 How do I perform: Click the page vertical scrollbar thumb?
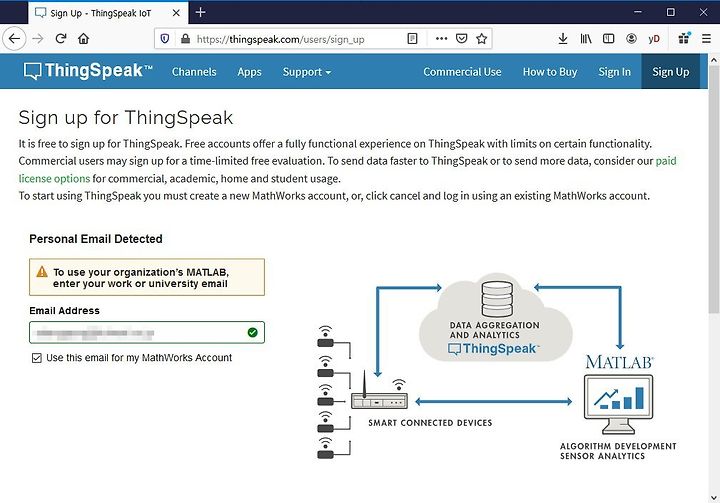click(714, 188)
